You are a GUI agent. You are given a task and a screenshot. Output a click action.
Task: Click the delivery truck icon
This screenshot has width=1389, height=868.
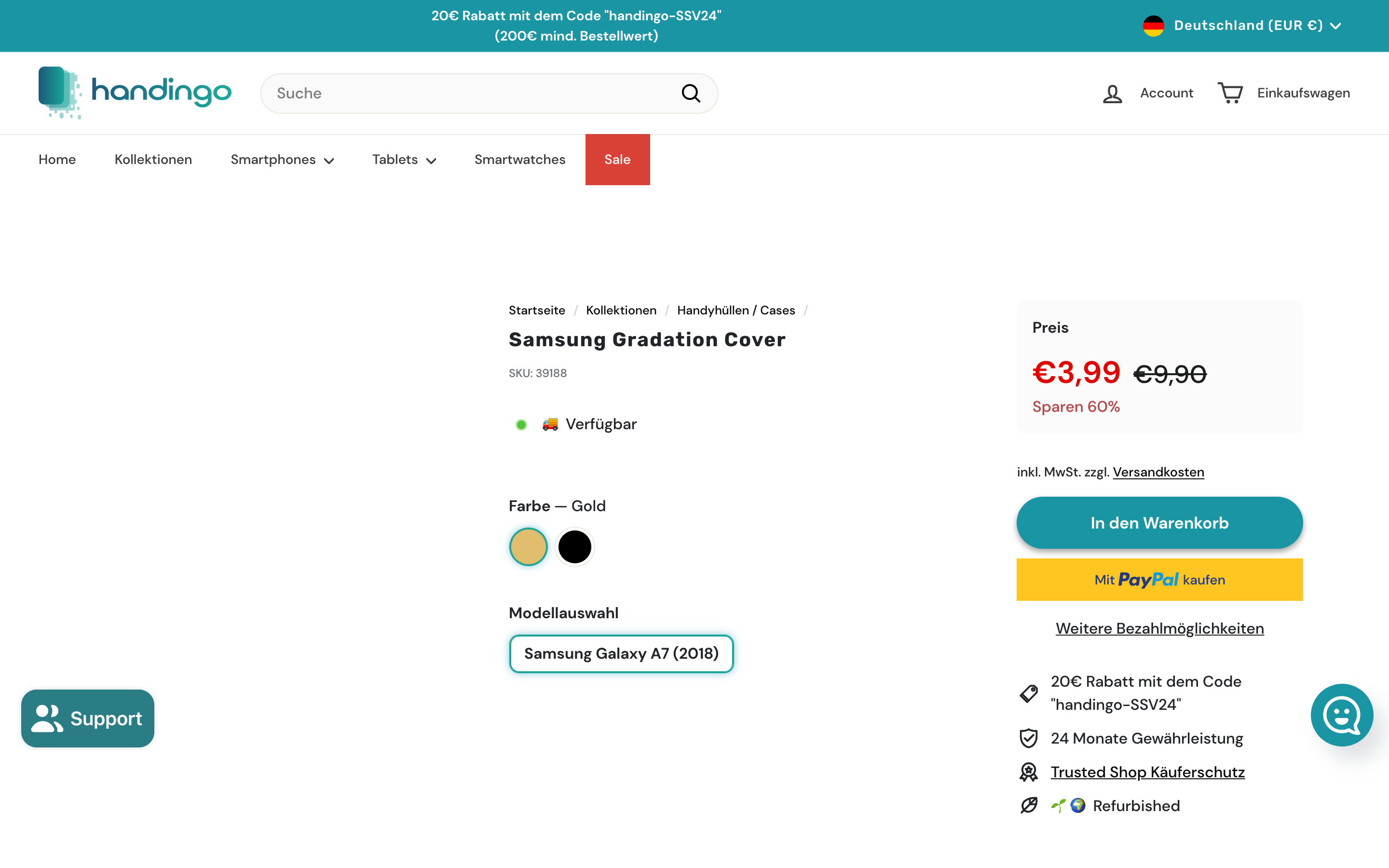point(550,424)
